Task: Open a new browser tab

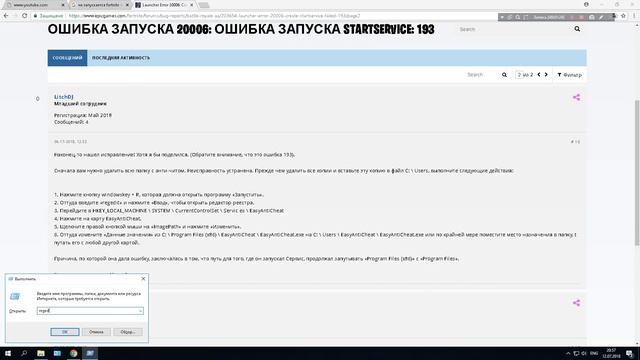Action: coord(204,5)
